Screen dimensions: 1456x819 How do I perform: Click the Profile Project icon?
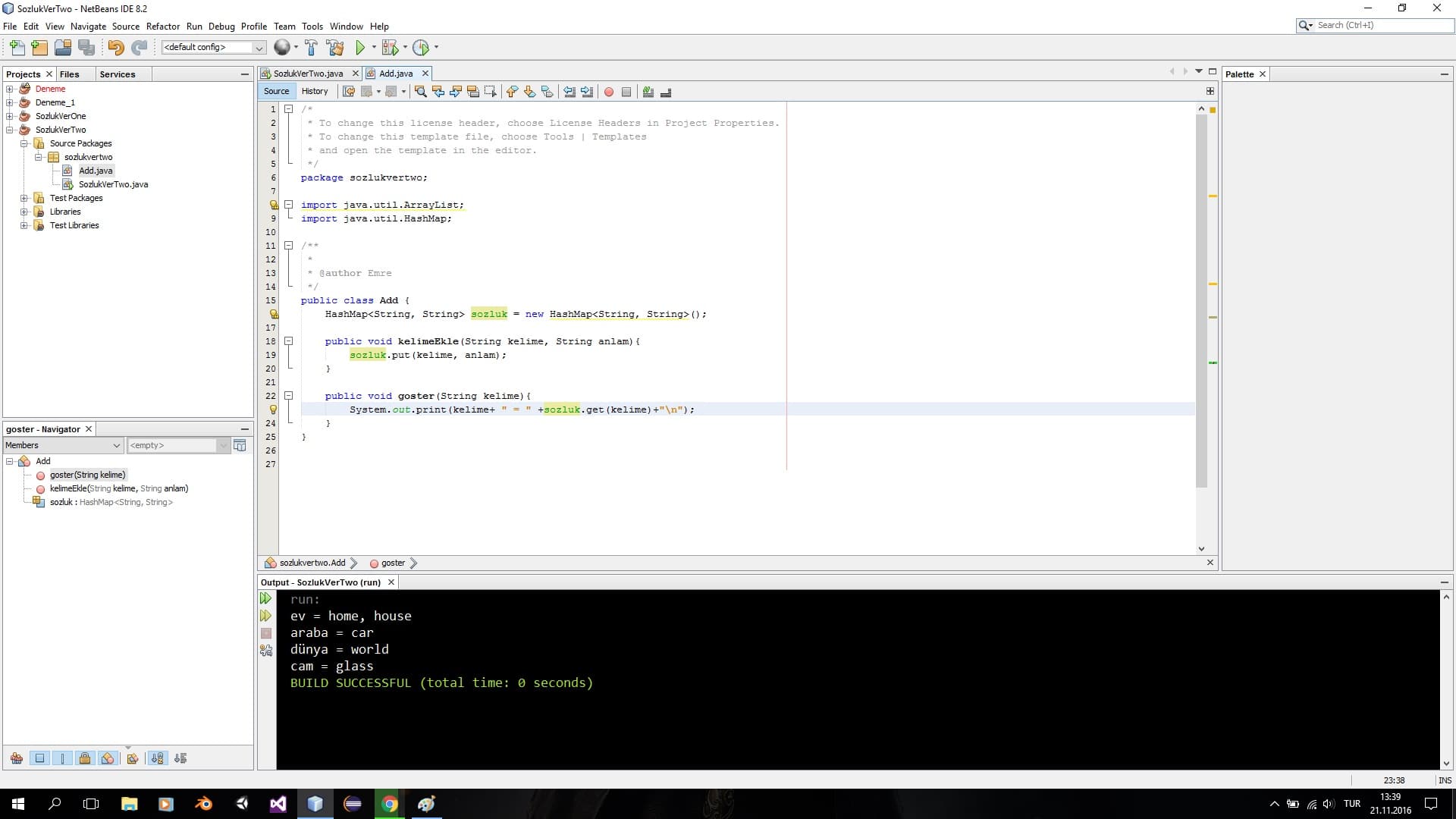tap(421, 47)
